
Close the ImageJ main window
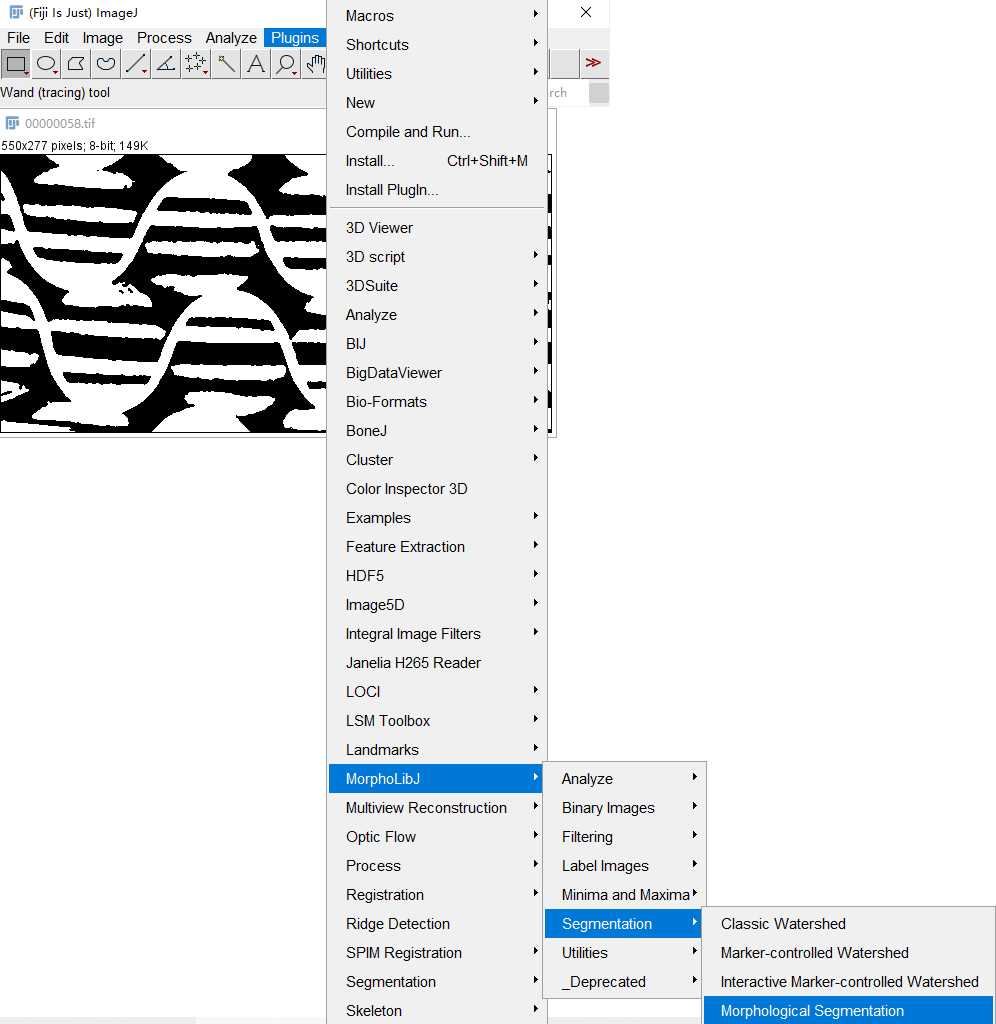(x=586, y=12)
